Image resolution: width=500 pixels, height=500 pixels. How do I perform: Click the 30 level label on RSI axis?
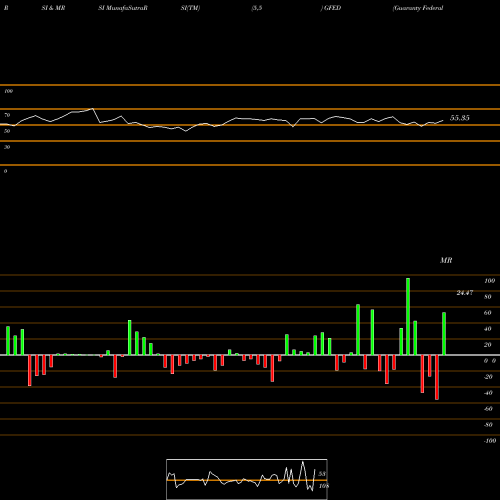(x=7, y=147)
